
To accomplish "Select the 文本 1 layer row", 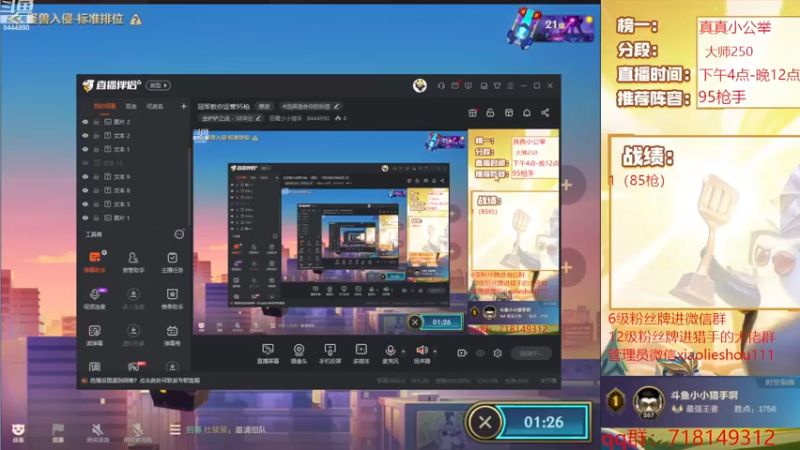I will [x=135, y=149].
